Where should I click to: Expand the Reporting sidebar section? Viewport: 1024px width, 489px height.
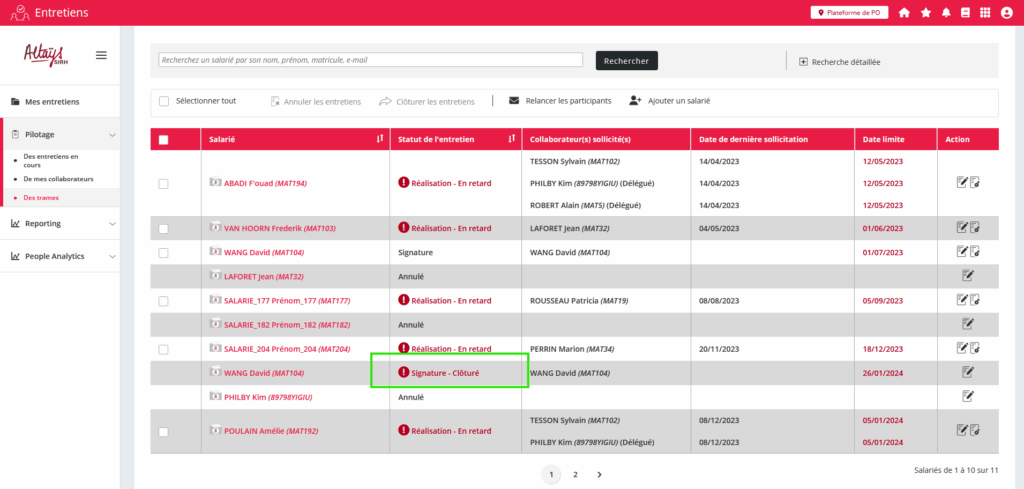click(112, 223)
